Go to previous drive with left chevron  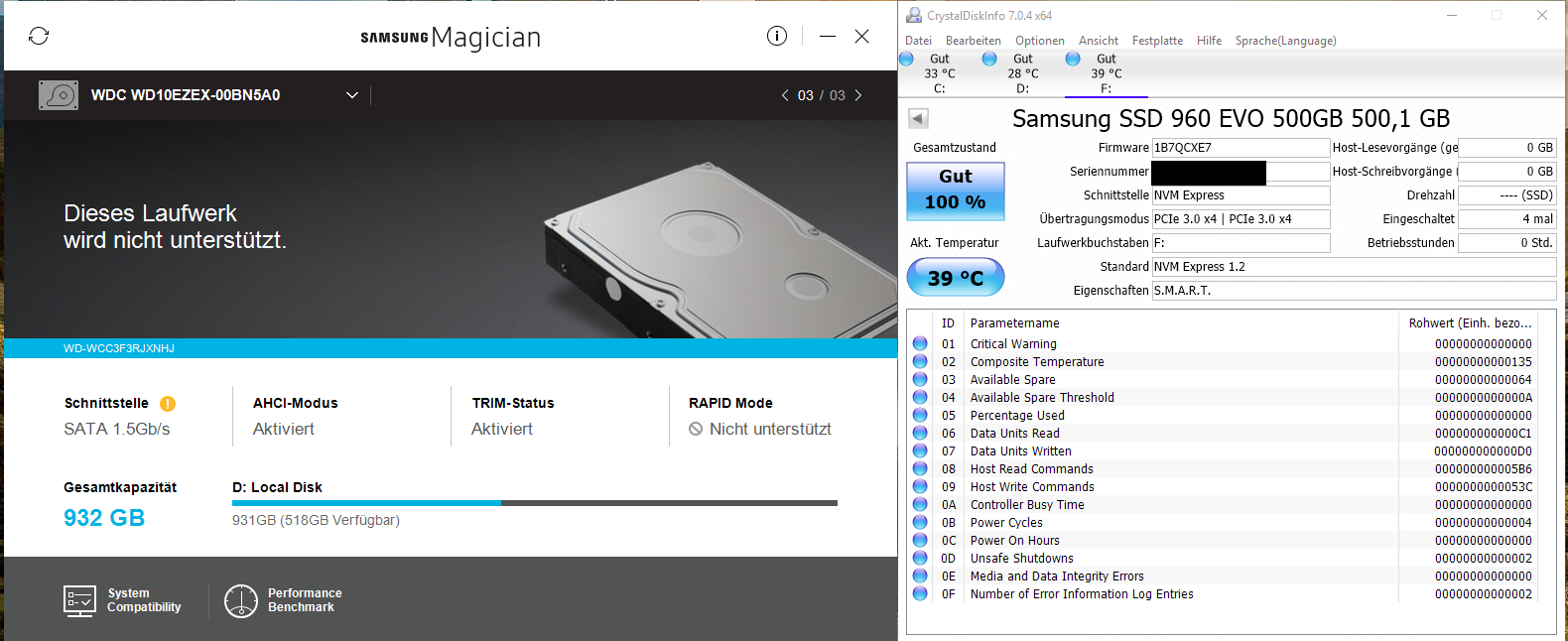(785, 95)
